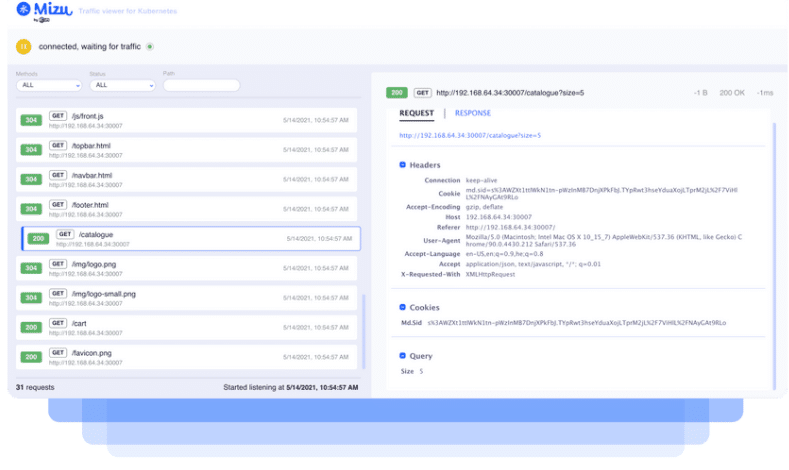Switch to the RESPONSE tab
The width and height of the screenshot is (789, 470).
(x=472, y=113)
